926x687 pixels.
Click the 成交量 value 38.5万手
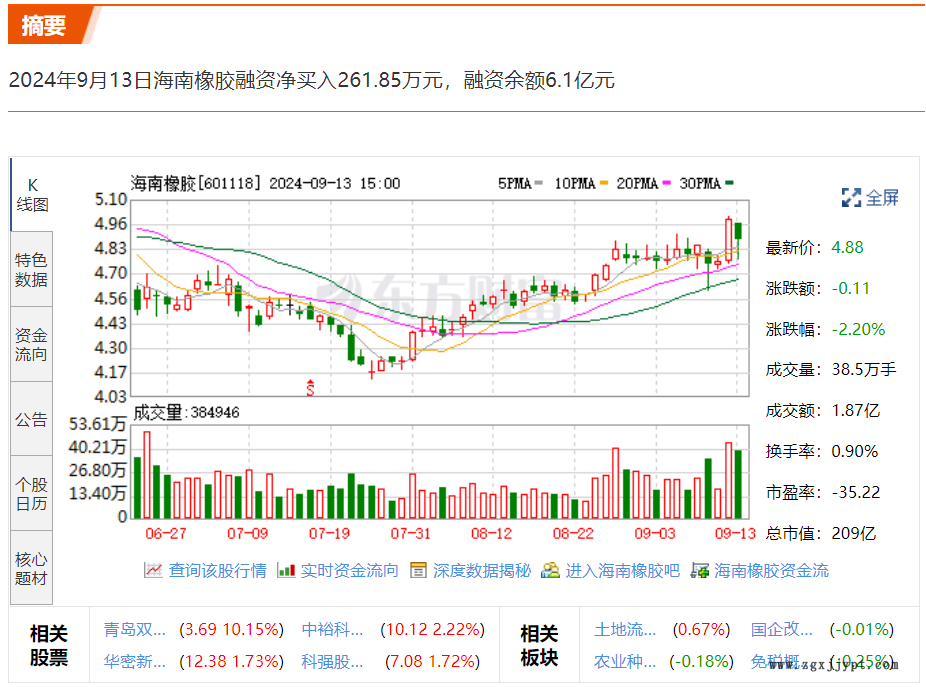pos(864,370)
